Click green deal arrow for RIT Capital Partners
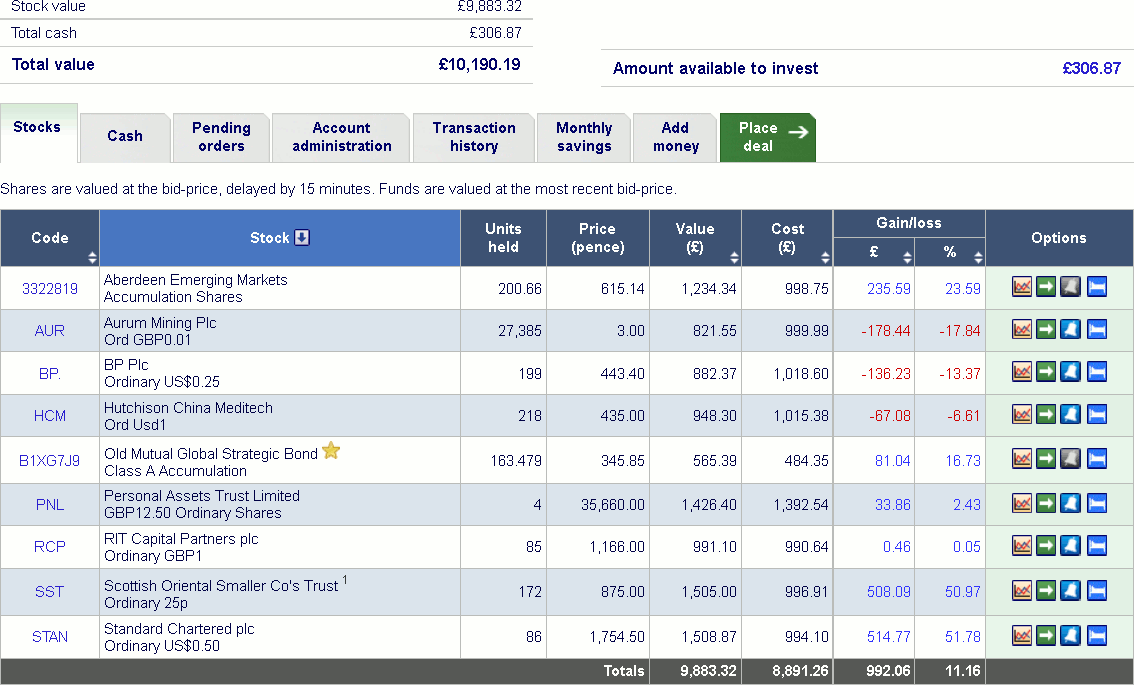This screenshot has width=1134, height=685. [1046, 545]
